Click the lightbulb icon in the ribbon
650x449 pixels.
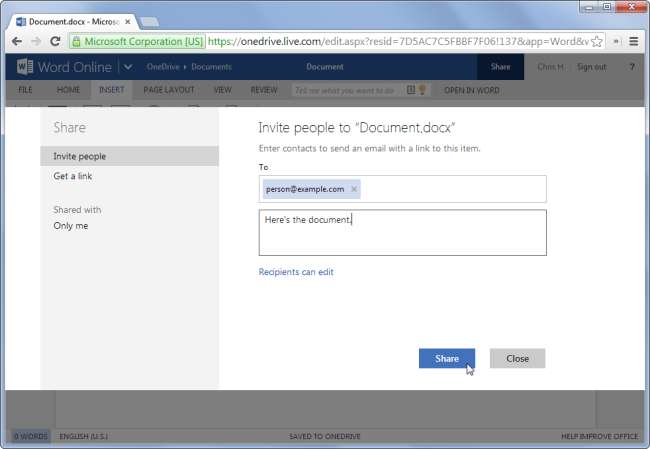422,90
